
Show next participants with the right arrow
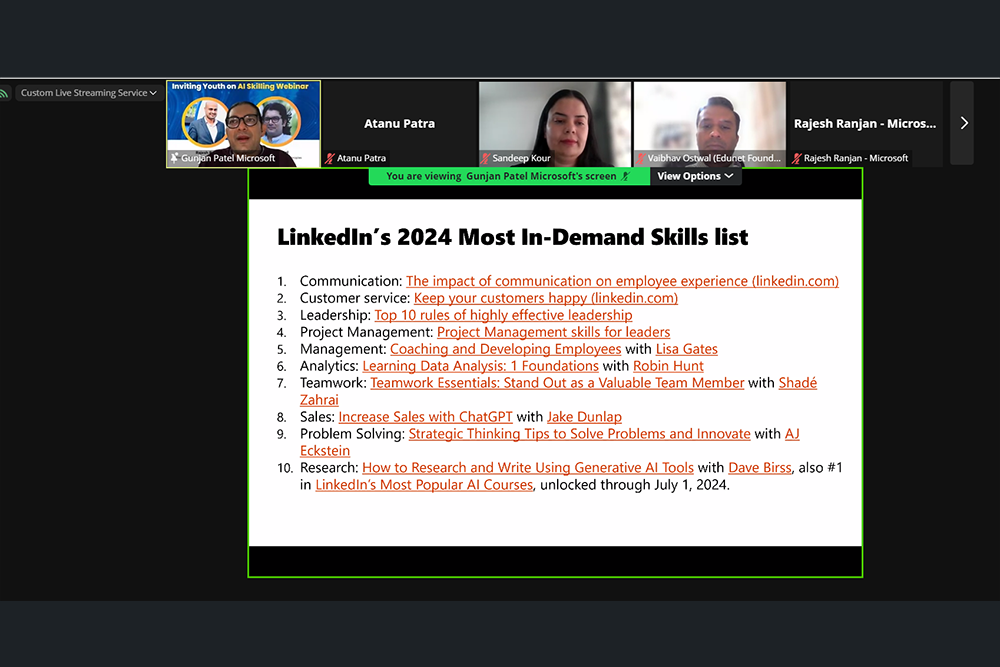(963, 123)
